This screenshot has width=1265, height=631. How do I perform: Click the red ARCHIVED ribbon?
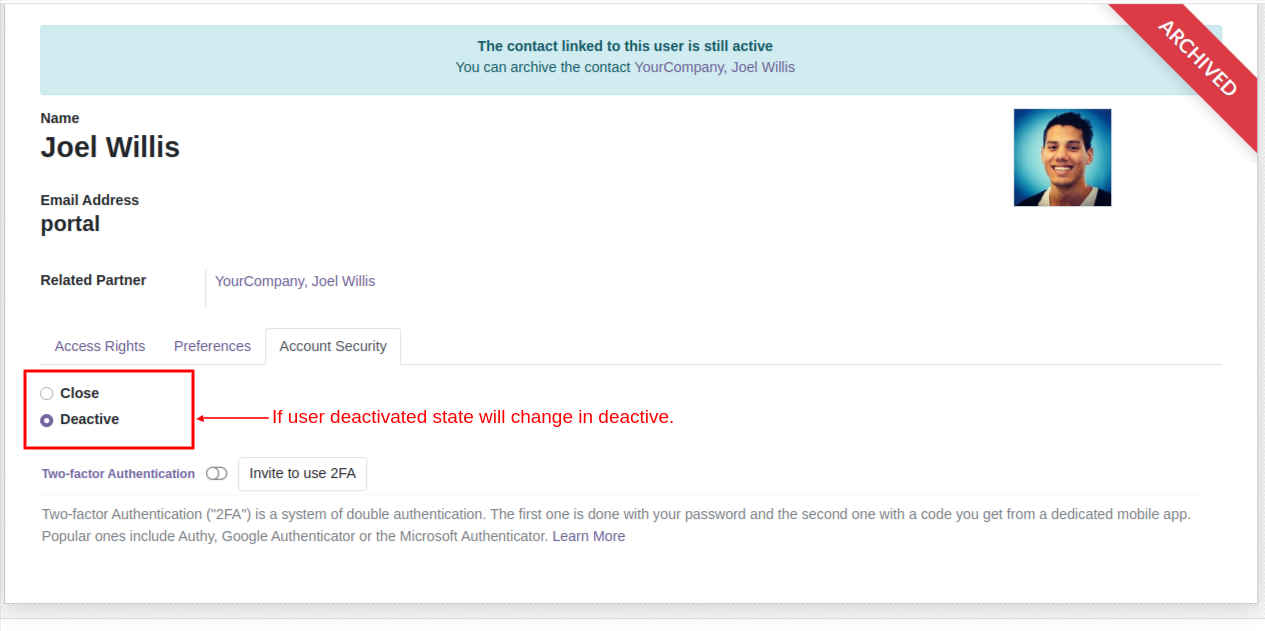click(x=1197, y=58)
